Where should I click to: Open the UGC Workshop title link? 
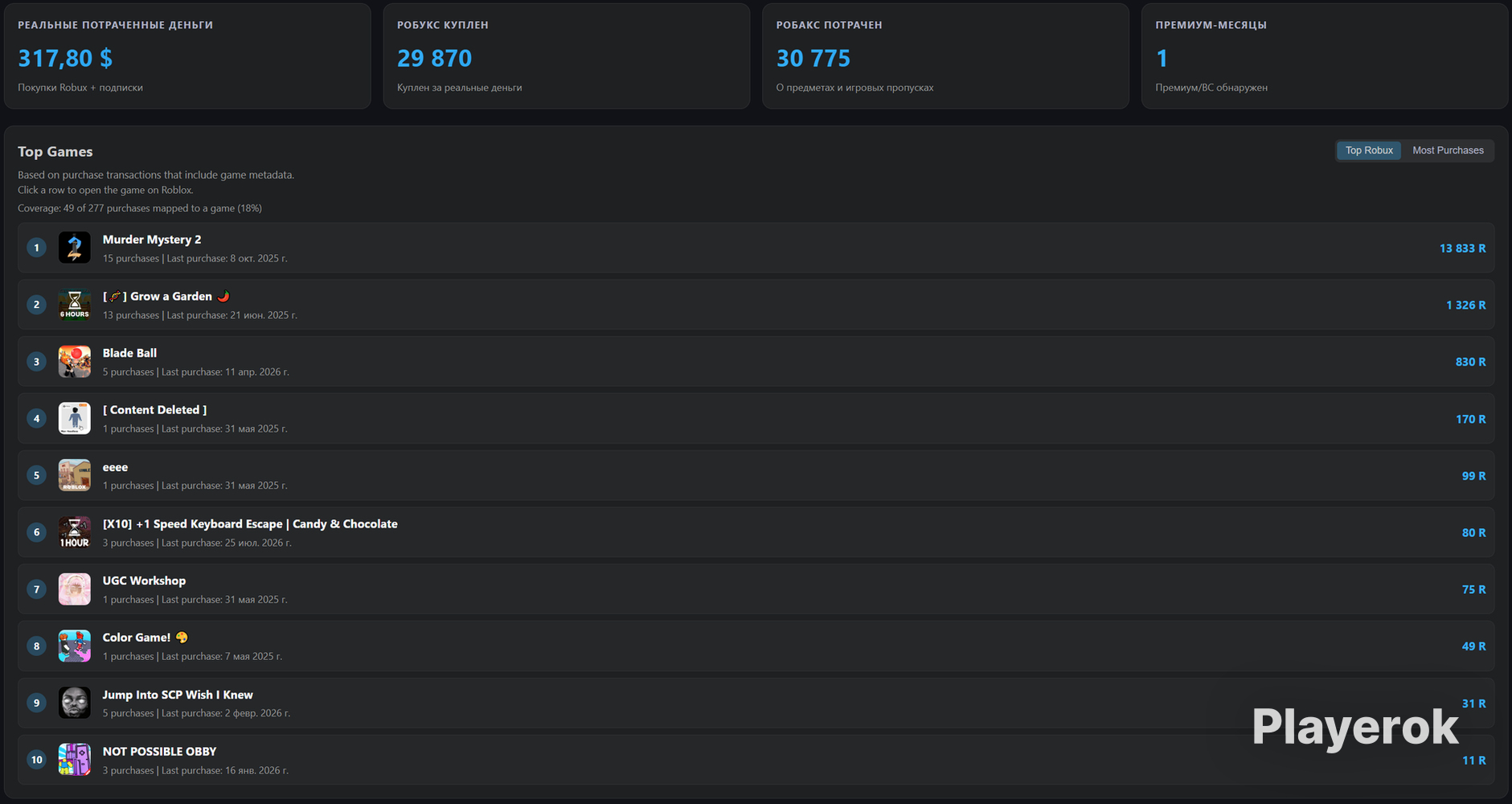point(144,580)
